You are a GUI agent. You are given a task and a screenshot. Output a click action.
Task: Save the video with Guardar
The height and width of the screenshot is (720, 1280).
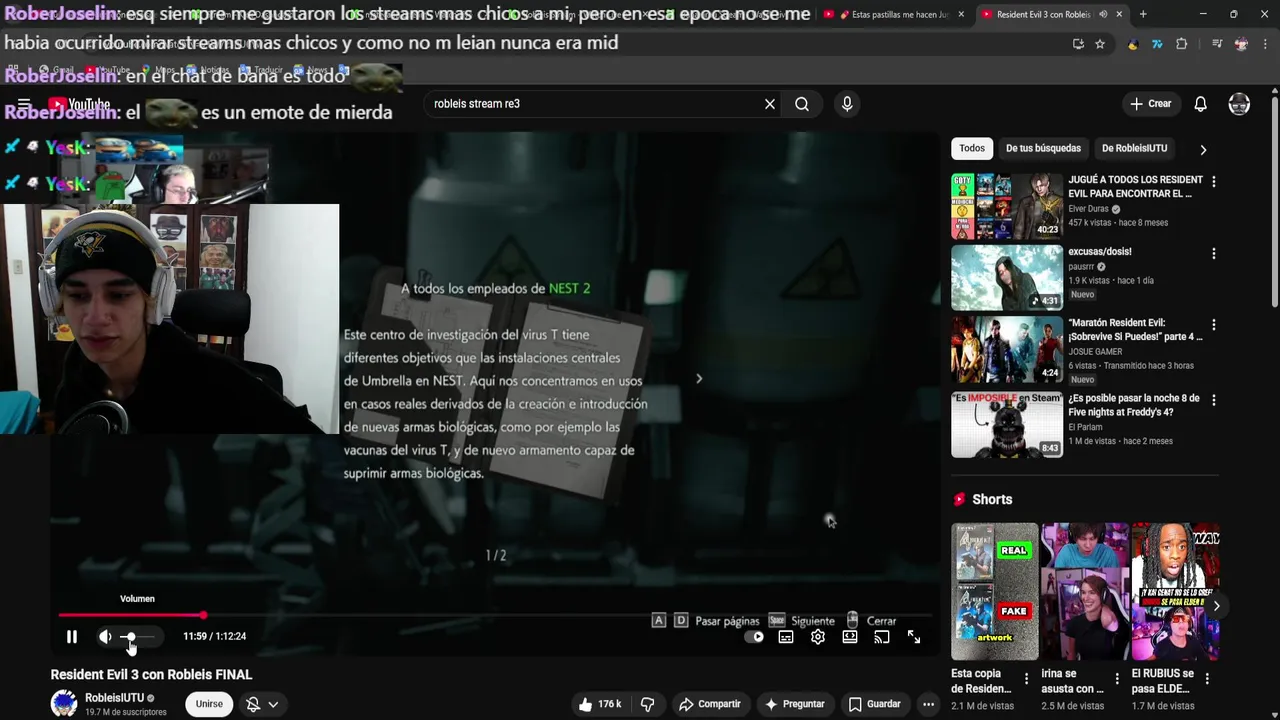(875, 704)
